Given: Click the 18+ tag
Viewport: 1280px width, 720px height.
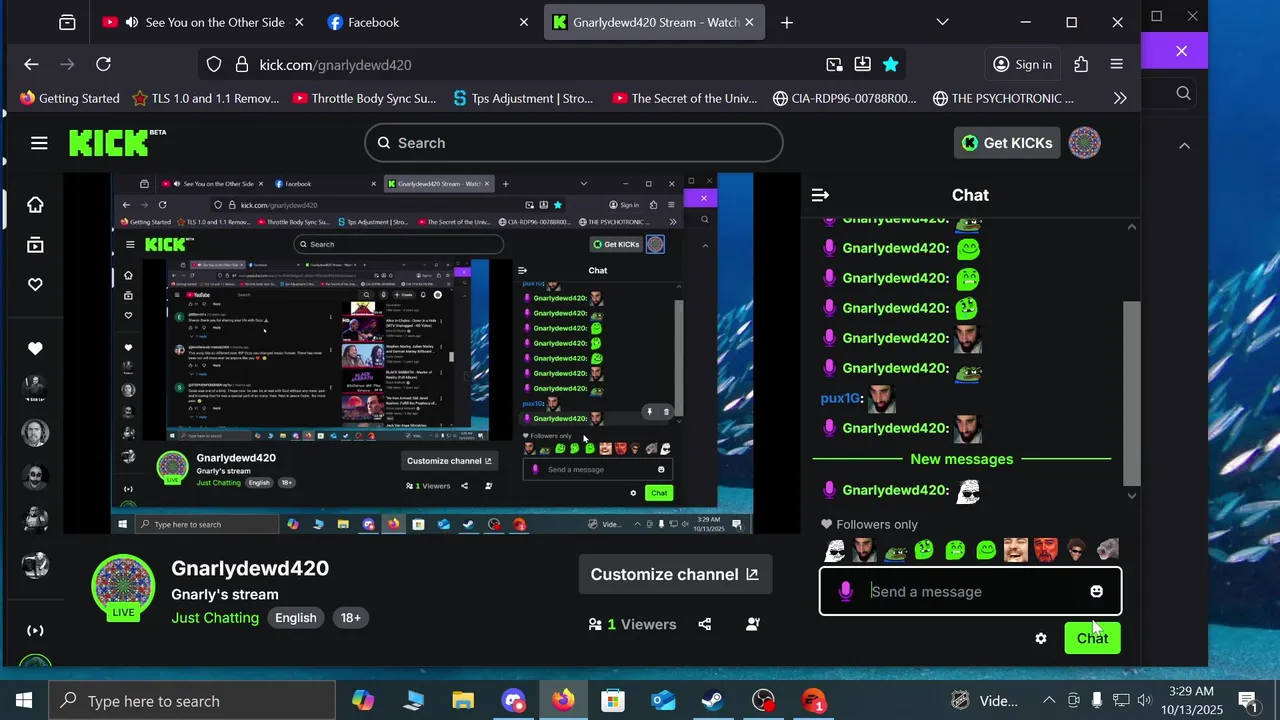Looking at the screenshot, I should click(x=350, y=618).
